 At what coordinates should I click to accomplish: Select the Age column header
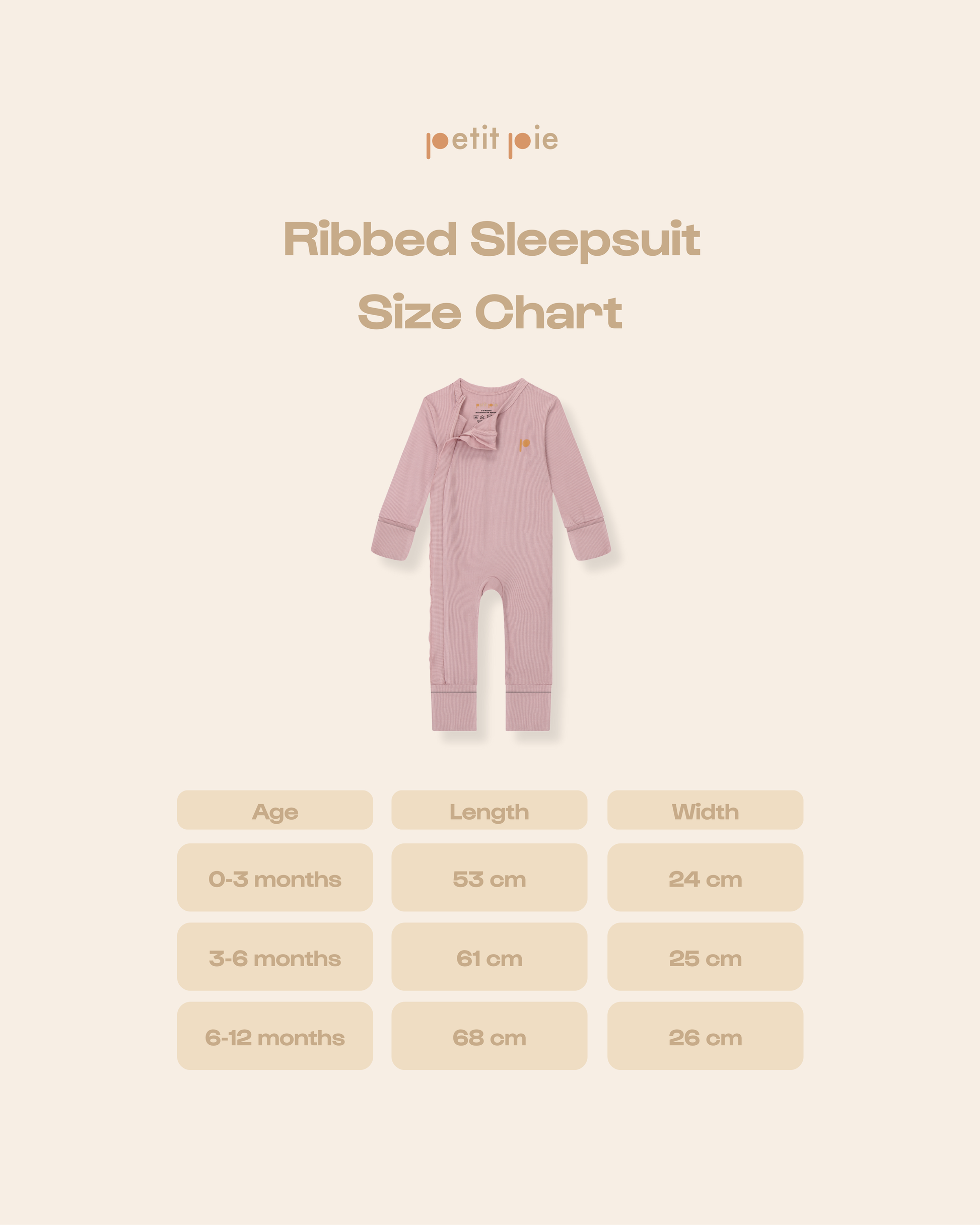pyautogui.click(x=275, y=811)
